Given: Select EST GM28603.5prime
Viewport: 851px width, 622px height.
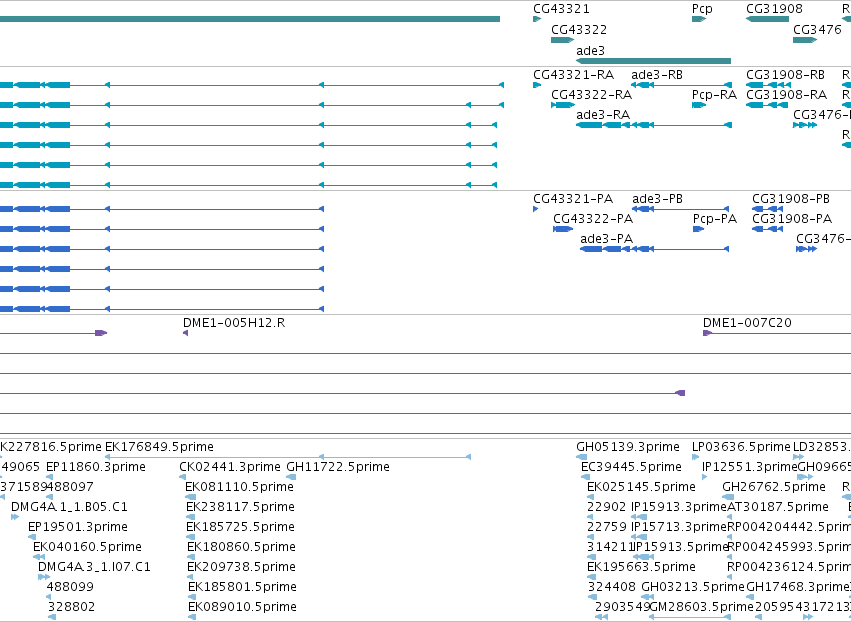Looking at the screenshot, I should pos(702,607).
